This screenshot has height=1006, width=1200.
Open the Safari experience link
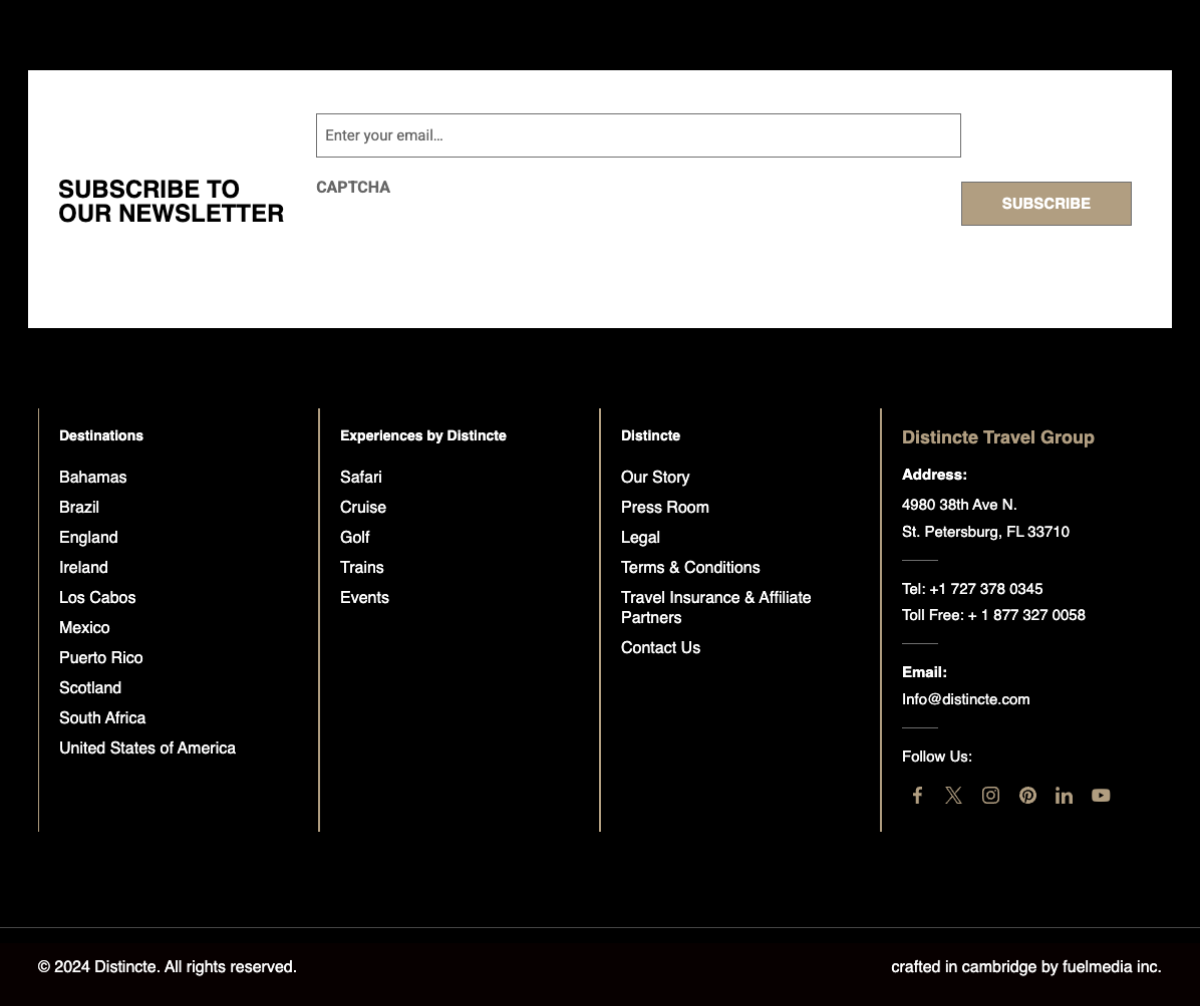click(361, 477)
